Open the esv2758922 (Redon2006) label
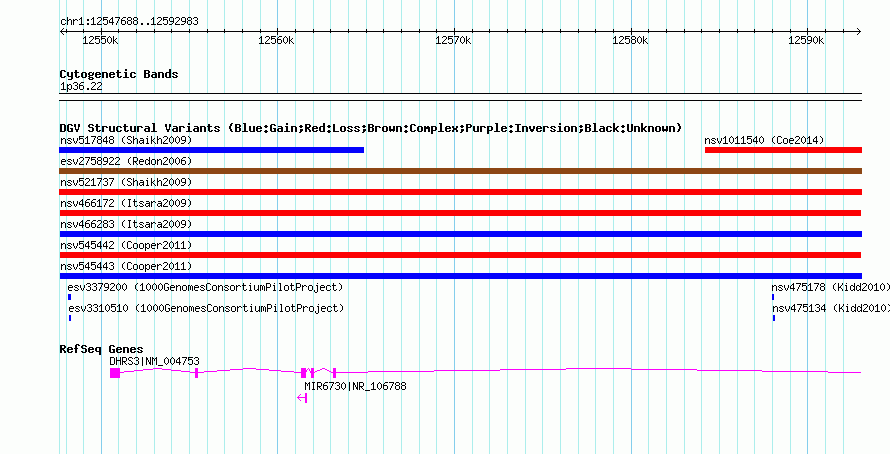The image size is (890, 454). (x=126, y=161)
